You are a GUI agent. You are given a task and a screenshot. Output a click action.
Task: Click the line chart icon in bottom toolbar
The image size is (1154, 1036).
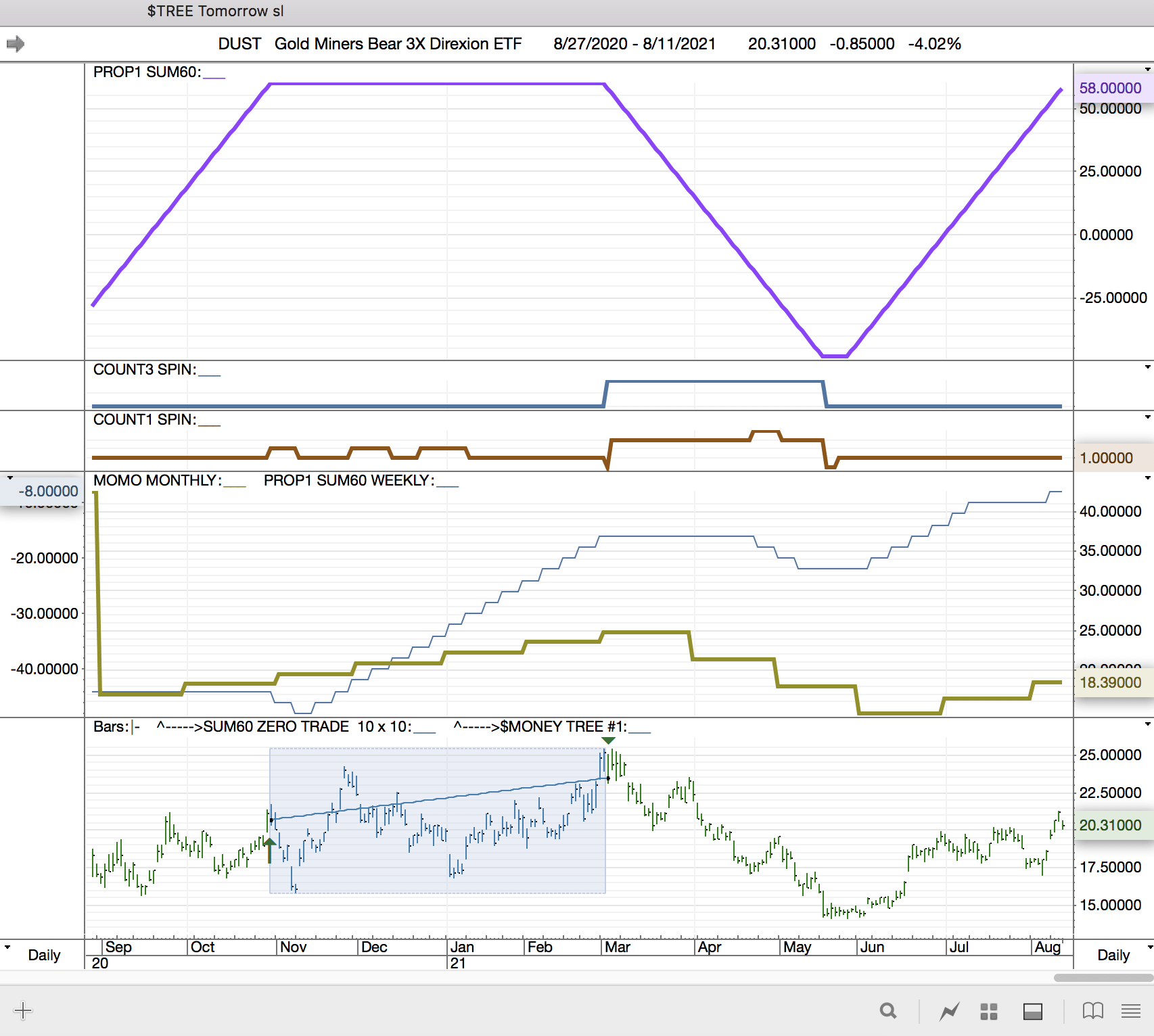[949, 1011]
